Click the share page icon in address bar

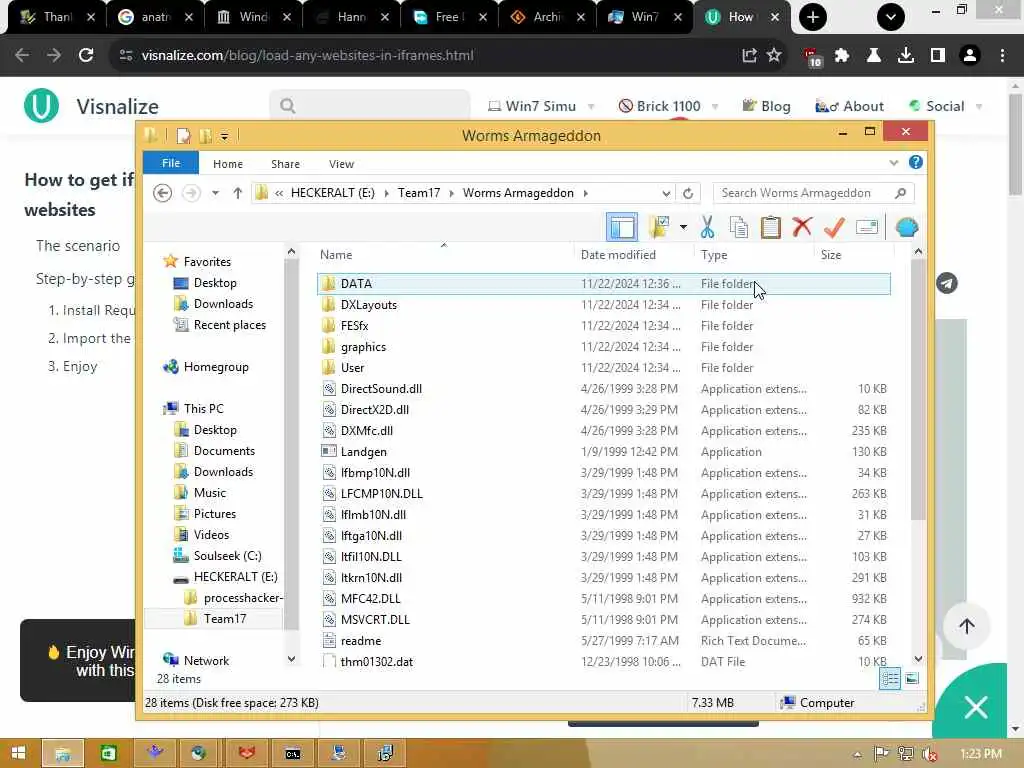point(749,55)
